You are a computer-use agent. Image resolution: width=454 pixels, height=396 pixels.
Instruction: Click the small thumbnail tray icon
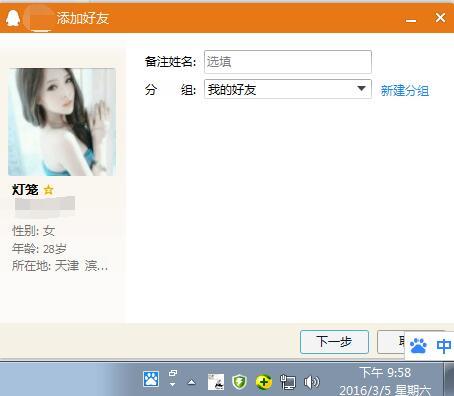(x=216, y=382)
